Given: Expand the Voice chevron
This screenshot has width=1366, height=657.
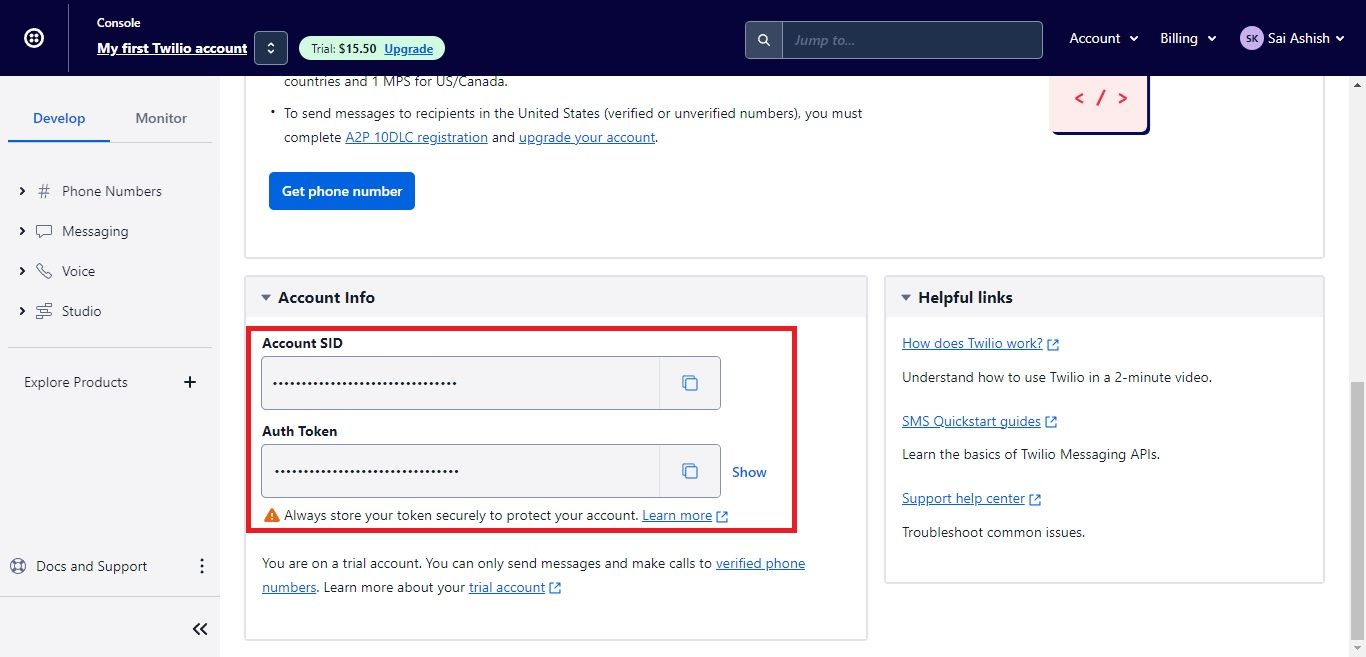Looking at the screenshot, I should click(x=22, y=271).
